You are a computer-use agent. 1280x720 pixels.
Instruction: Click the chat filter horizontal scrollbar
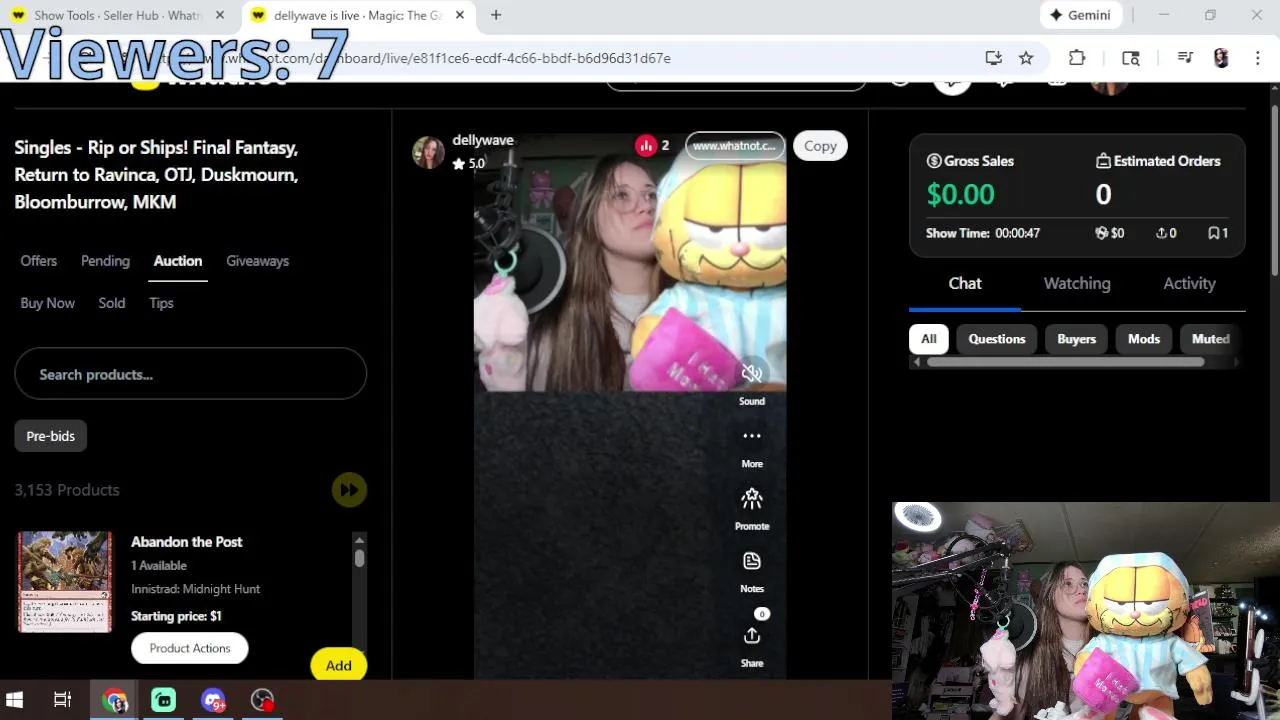[1065, 362]
